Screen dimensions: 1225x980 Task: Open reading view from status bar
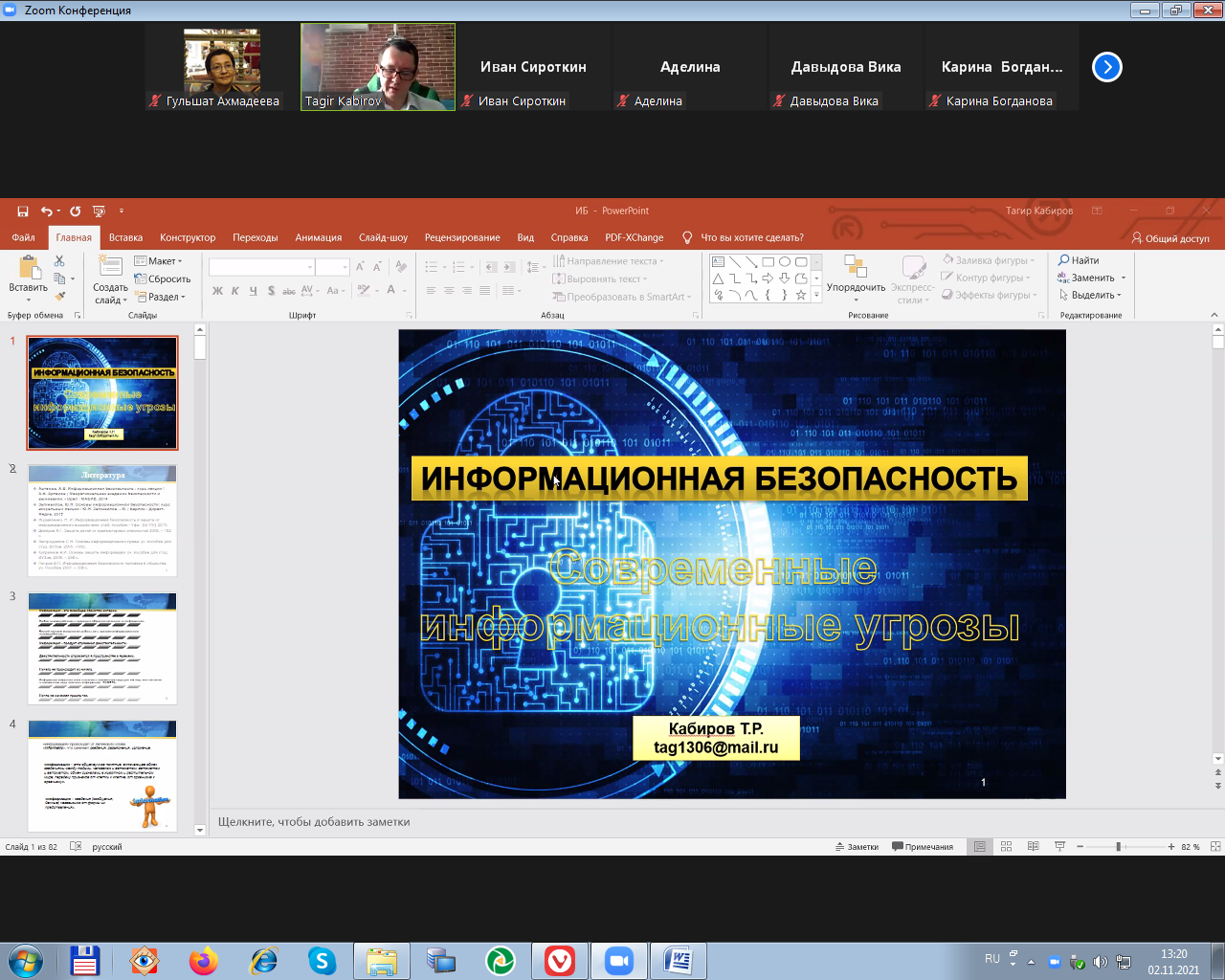[x=1033, y=847]
